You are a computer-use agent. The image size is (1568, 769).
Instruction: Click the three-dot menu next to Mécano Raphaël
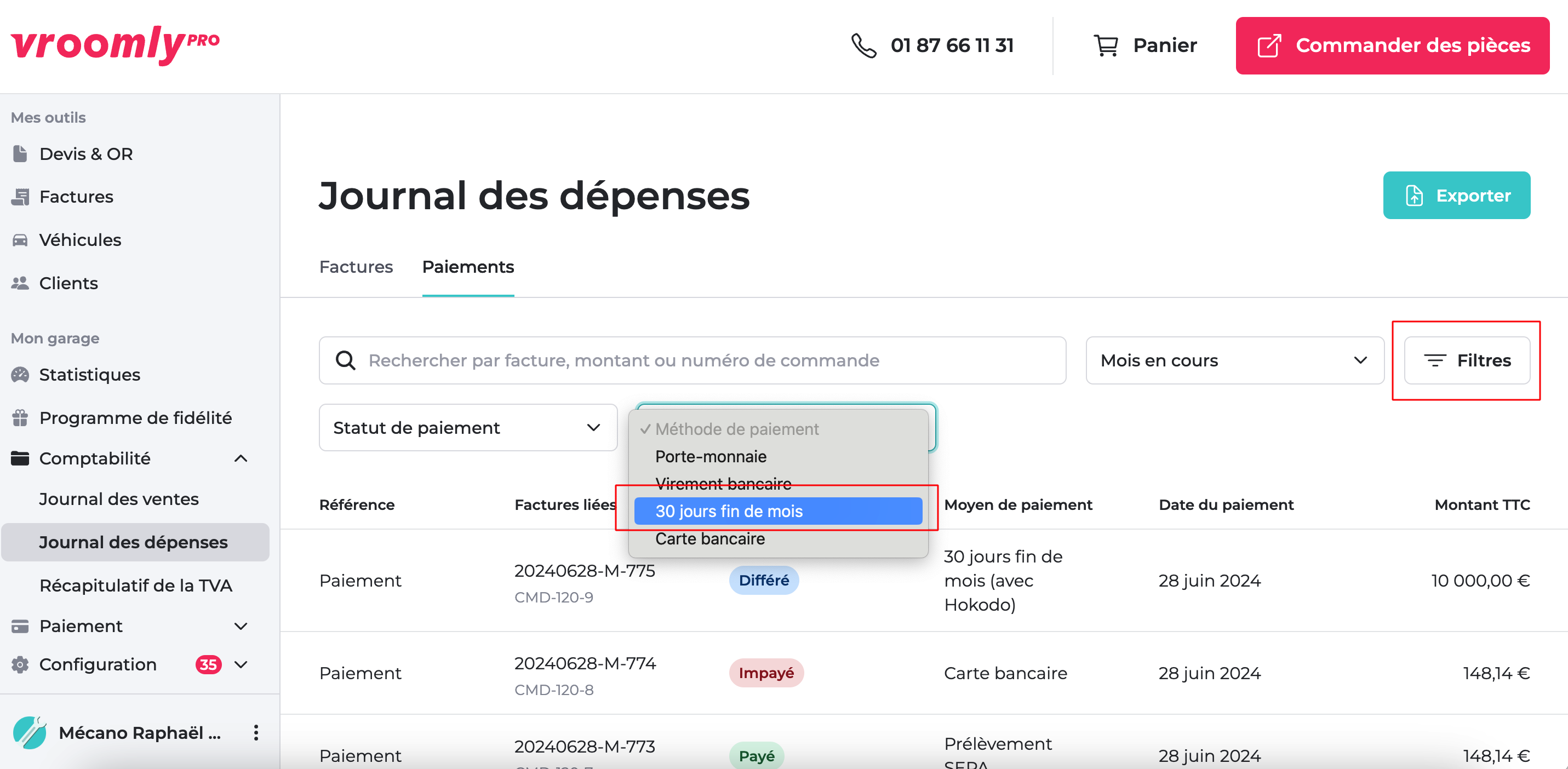256,732
